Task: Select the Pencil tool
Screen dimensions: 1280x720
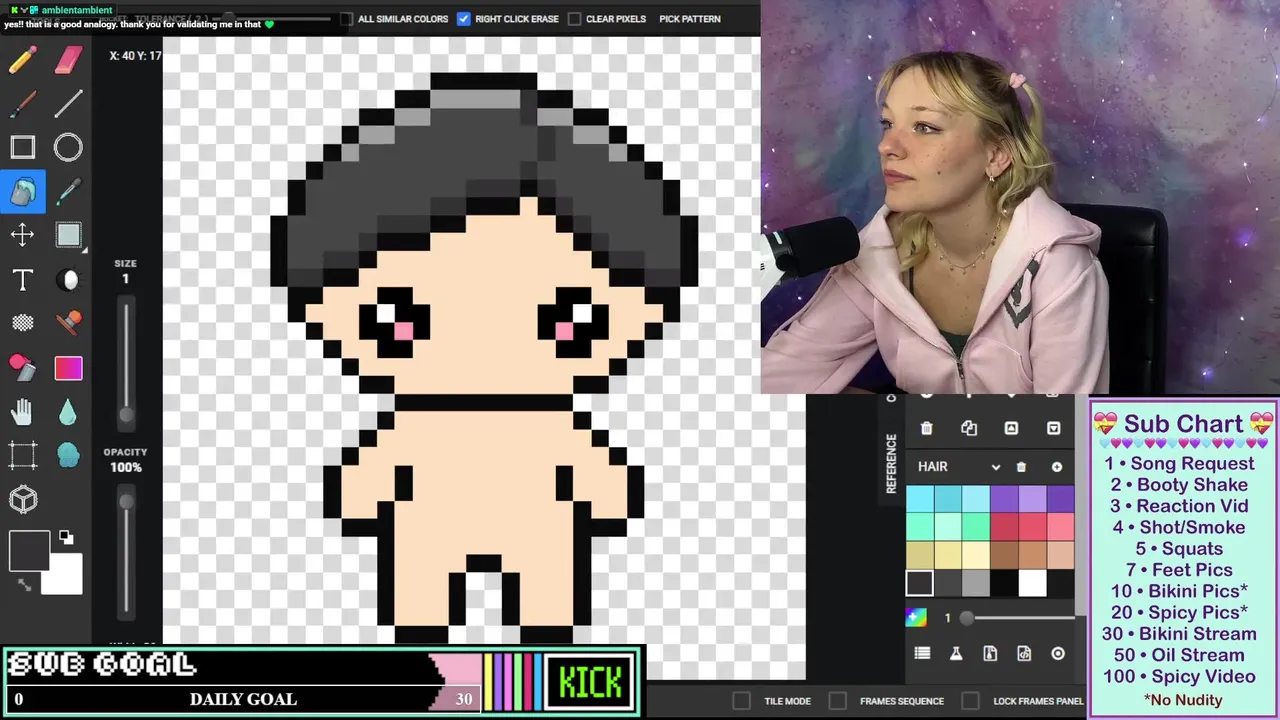Action: pyautogui.click(x=22, y=60)
